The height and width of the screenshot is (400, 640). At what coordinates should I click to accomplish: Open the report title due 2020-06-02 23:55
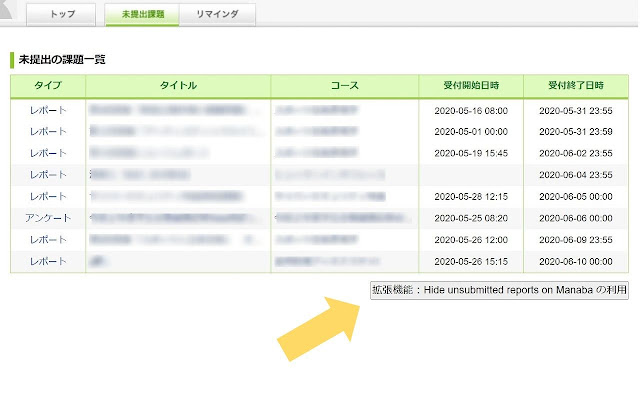click(149, 153)
